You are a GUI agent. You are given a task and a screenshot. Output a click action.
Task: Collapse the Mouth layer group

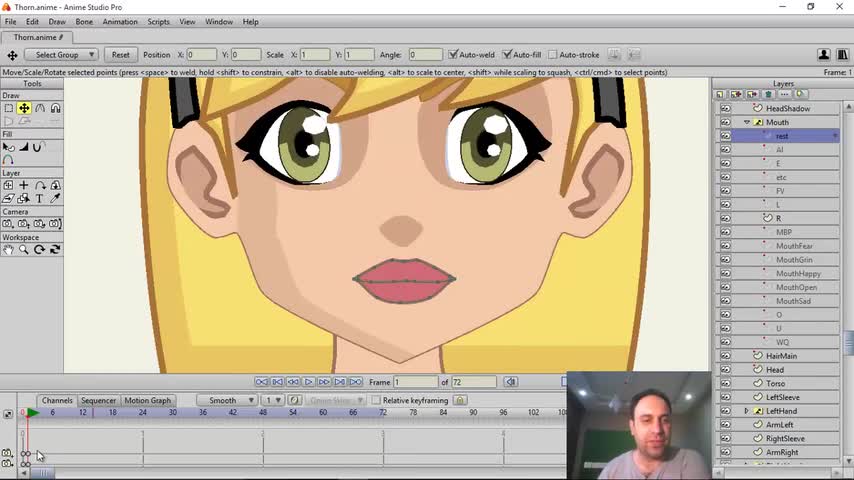click(746, 122)
